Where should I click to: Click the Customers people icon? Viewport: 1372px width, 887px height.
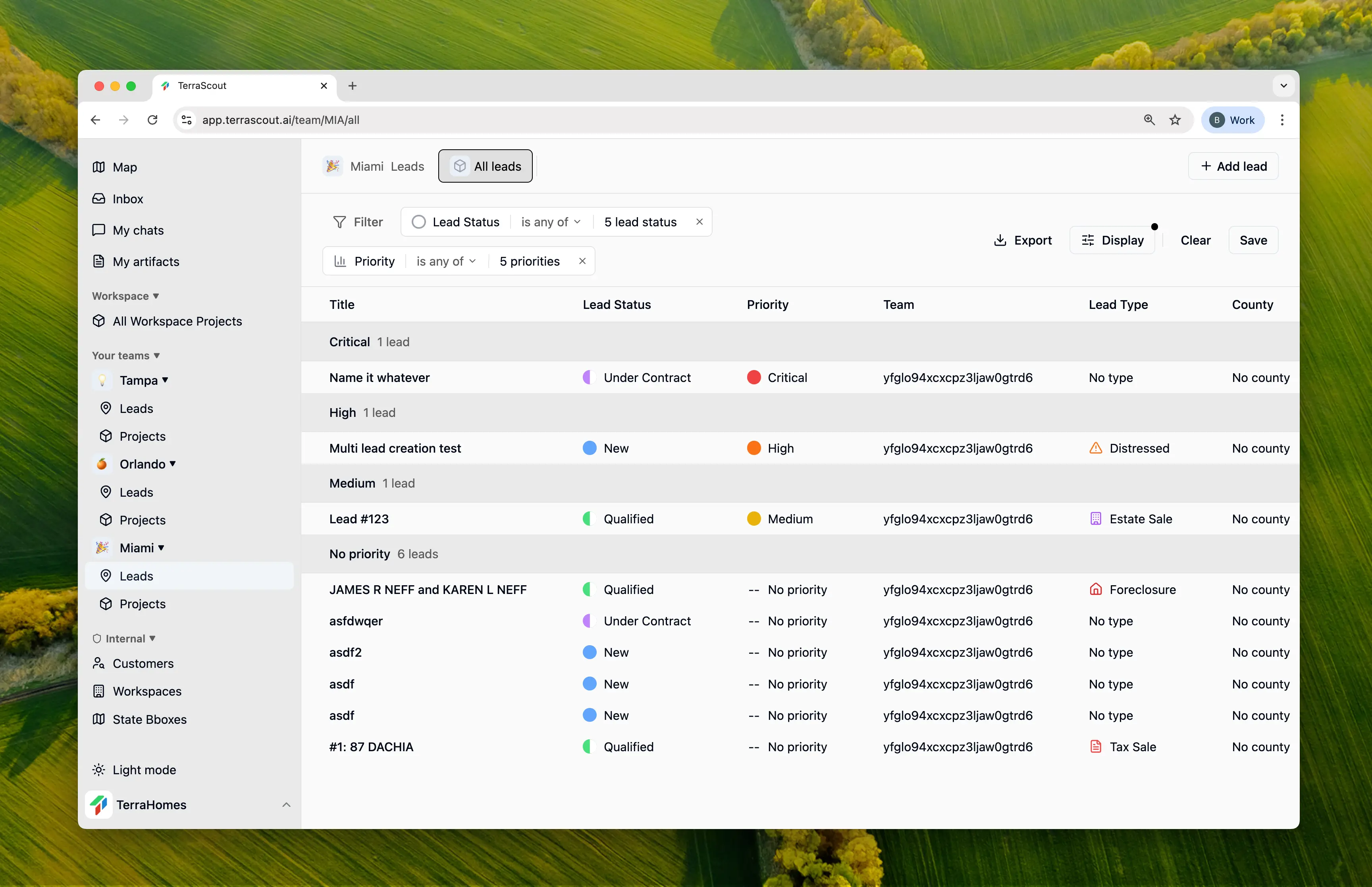[99, 663]
